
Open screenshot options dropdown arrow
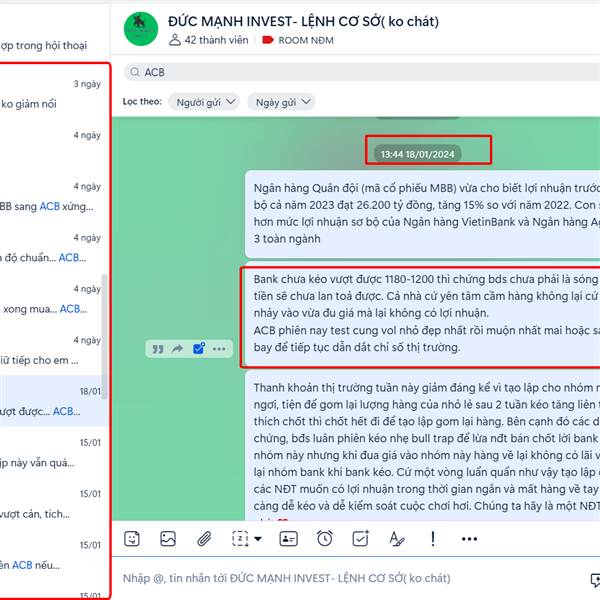(258, 539)
